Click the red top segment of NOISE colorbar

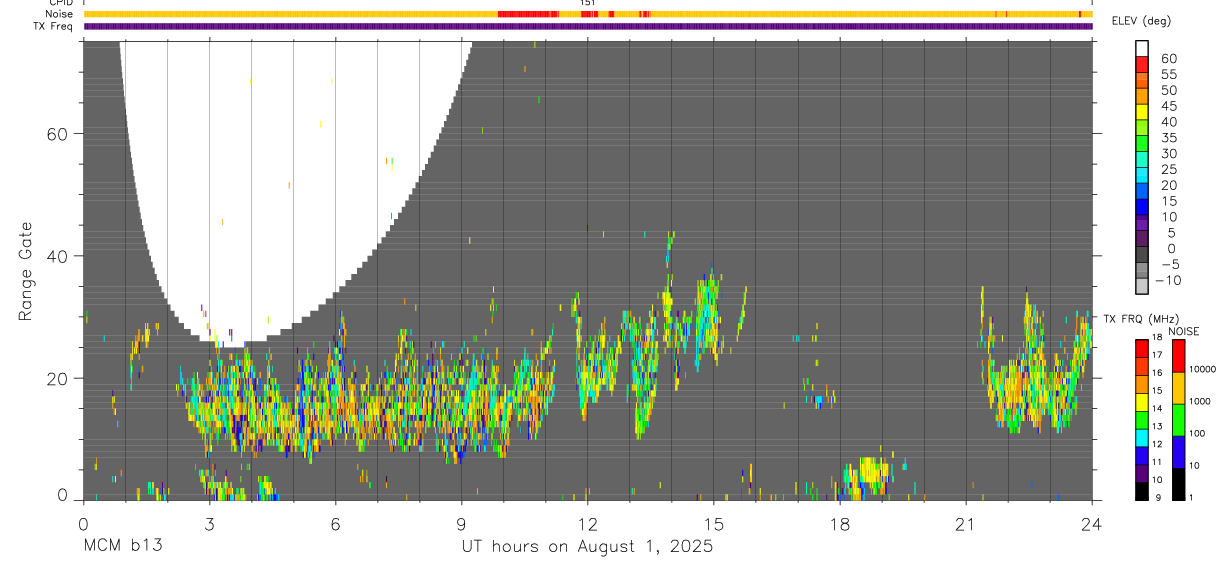1179,356
